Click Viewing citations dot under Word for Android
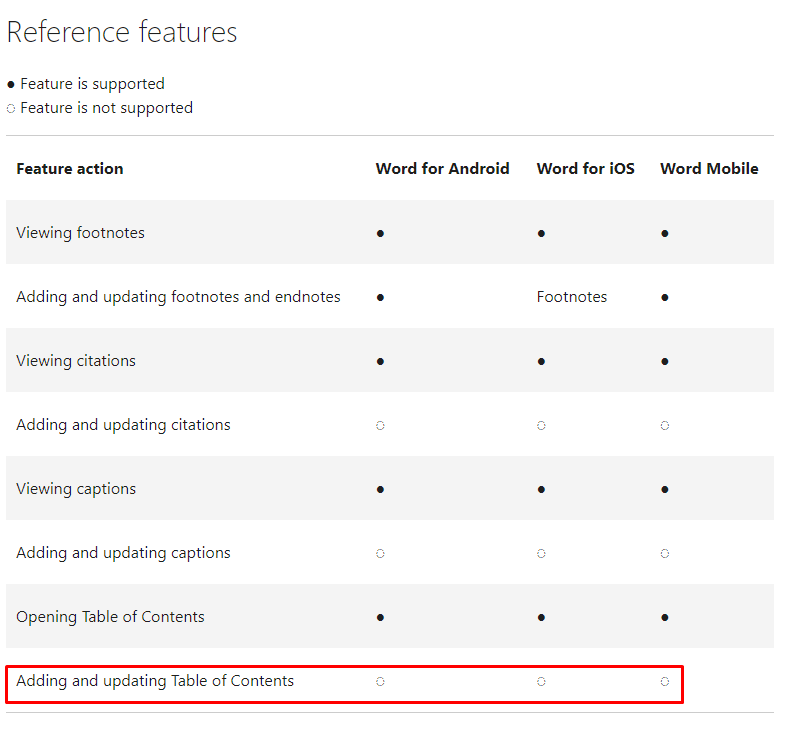 coord(380,361)
